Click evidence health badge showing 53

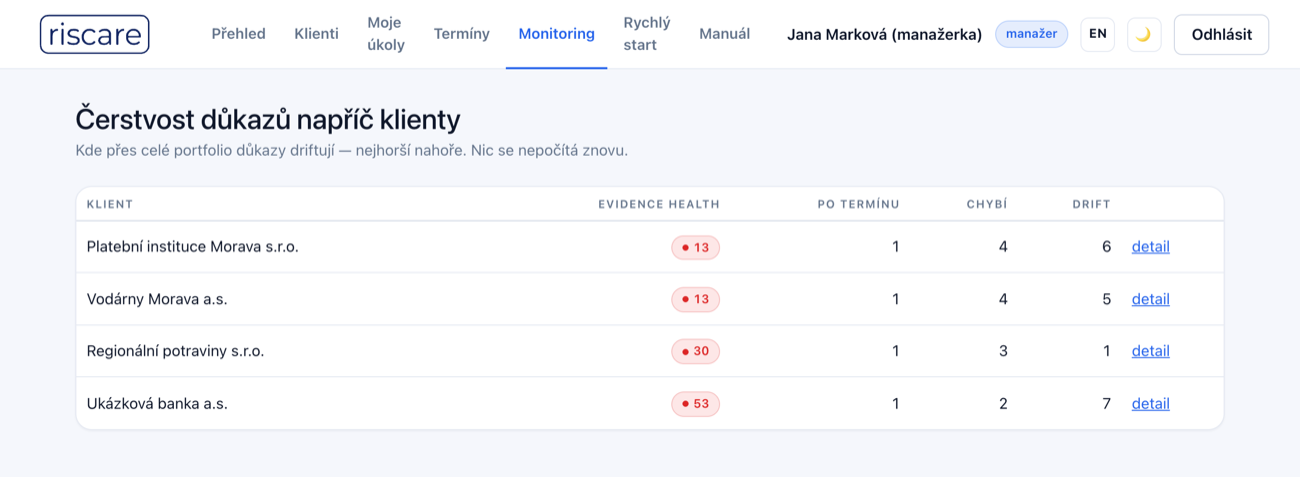[695, 404]
